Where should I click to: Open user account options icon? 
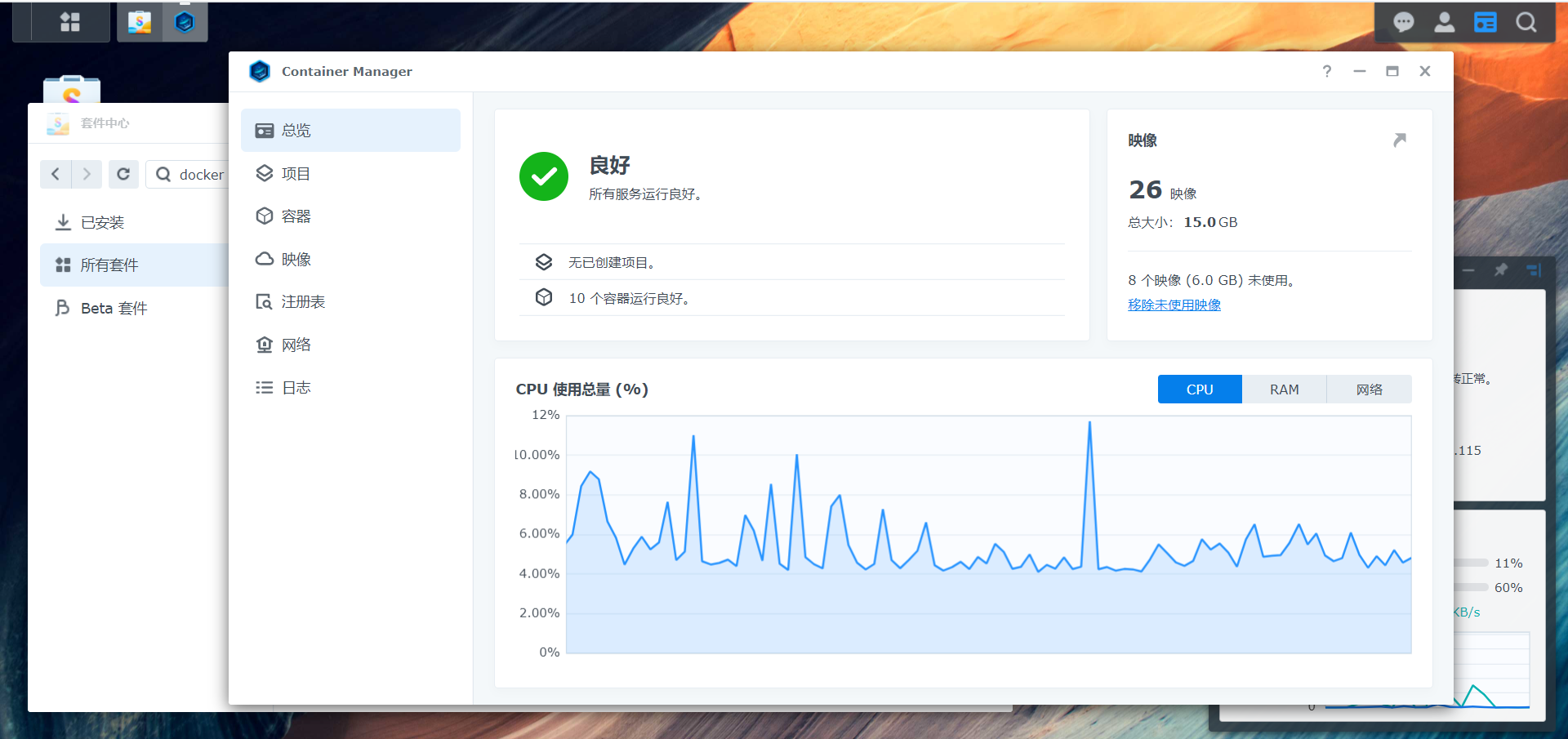pyautogui.click(x=1444, y=22)
